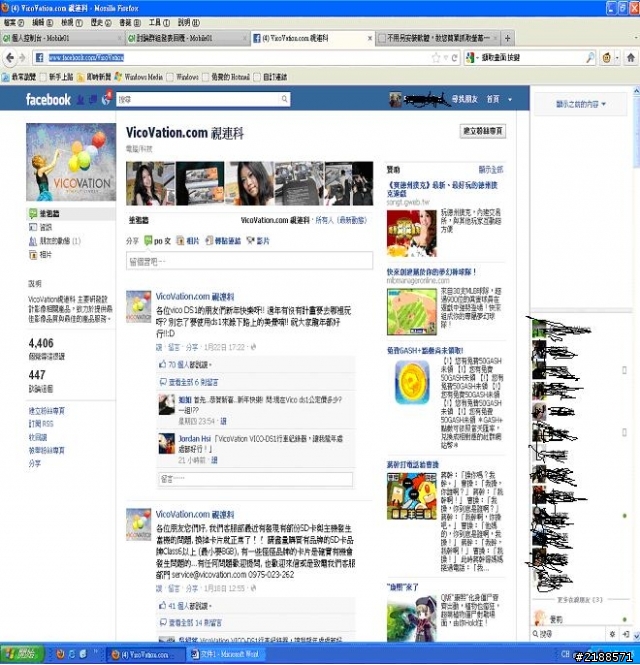The image size is (640, 665).
Task: Open the Facebook messages icon
Action: pyautogui.click(x=93, y=100)
